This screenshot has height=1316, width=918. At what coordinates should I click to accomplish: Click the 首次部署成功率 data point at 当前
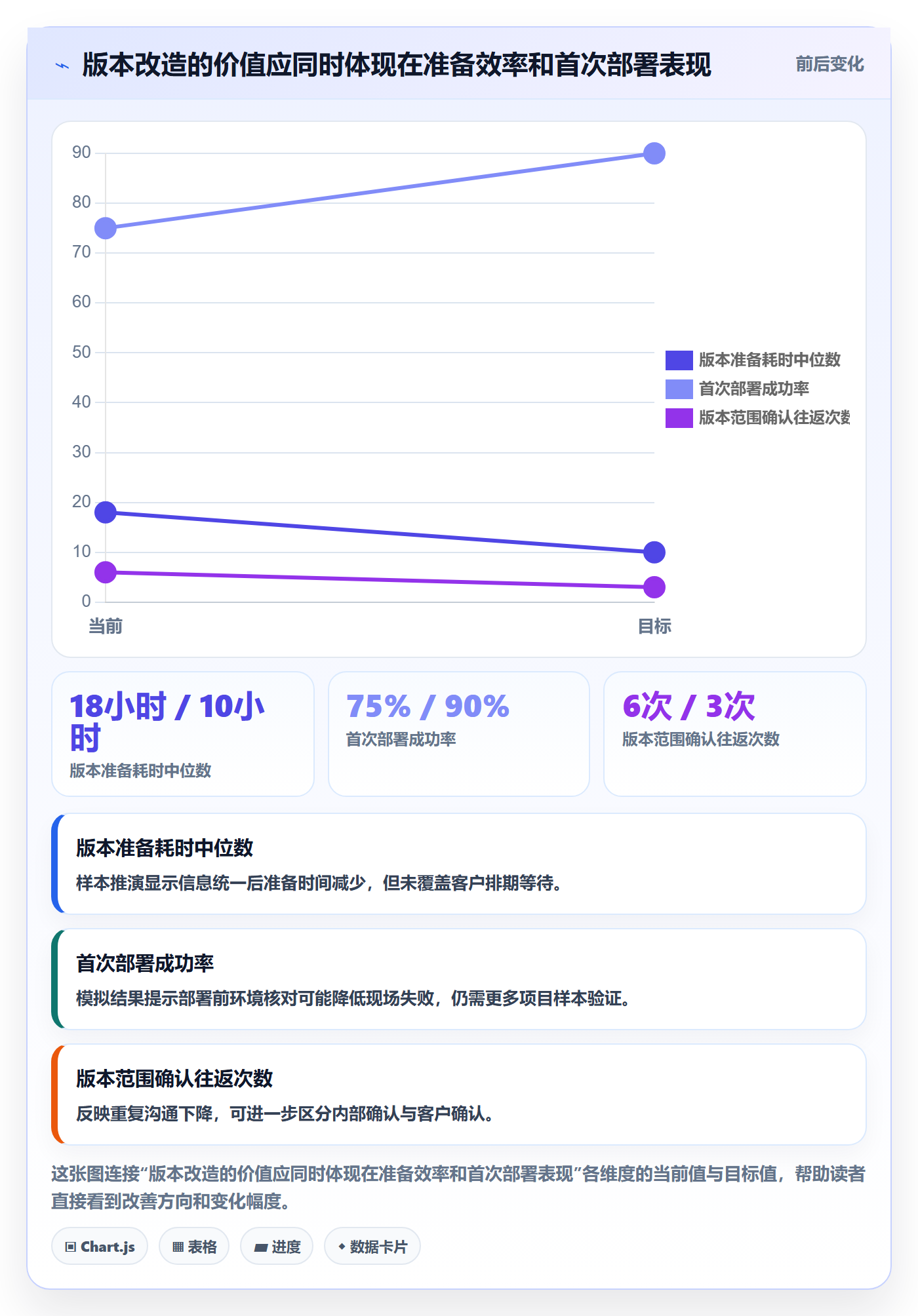(106, 228)
